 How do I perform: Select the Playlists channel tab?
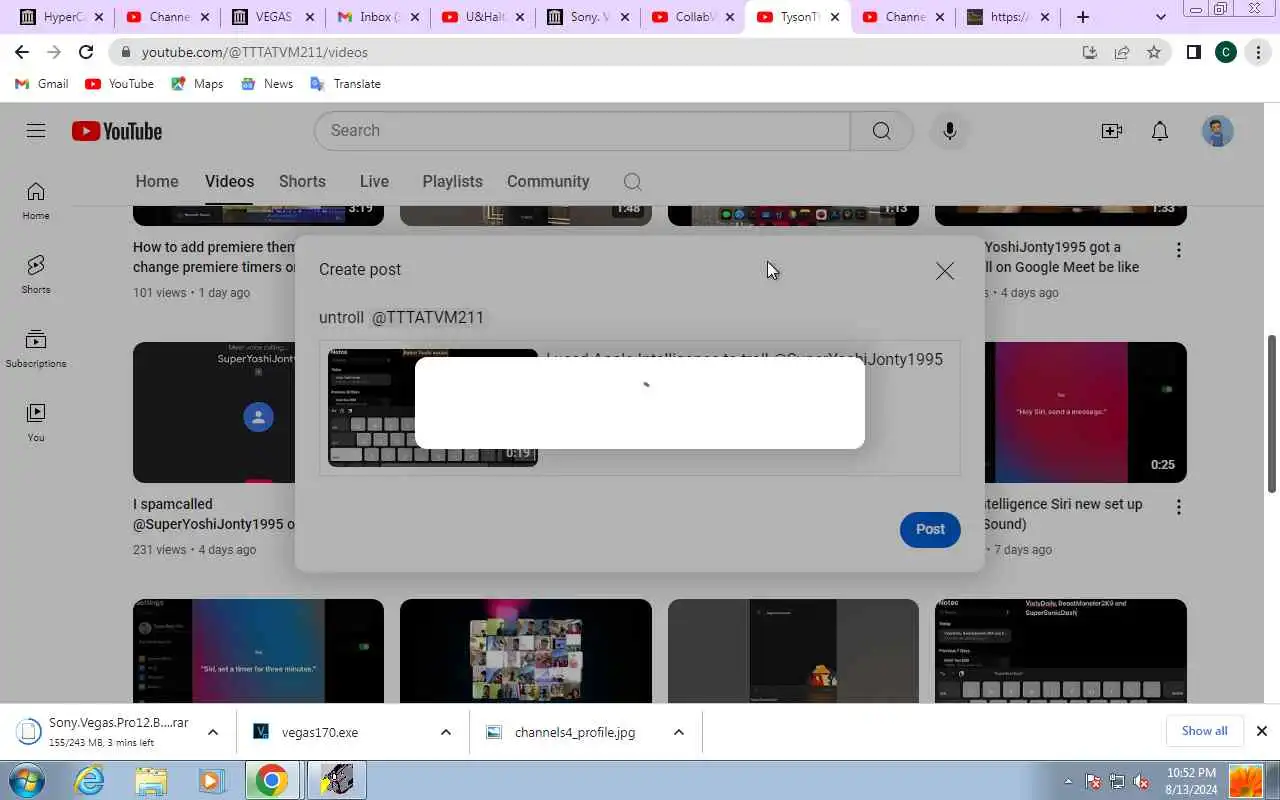coord(452,181)
